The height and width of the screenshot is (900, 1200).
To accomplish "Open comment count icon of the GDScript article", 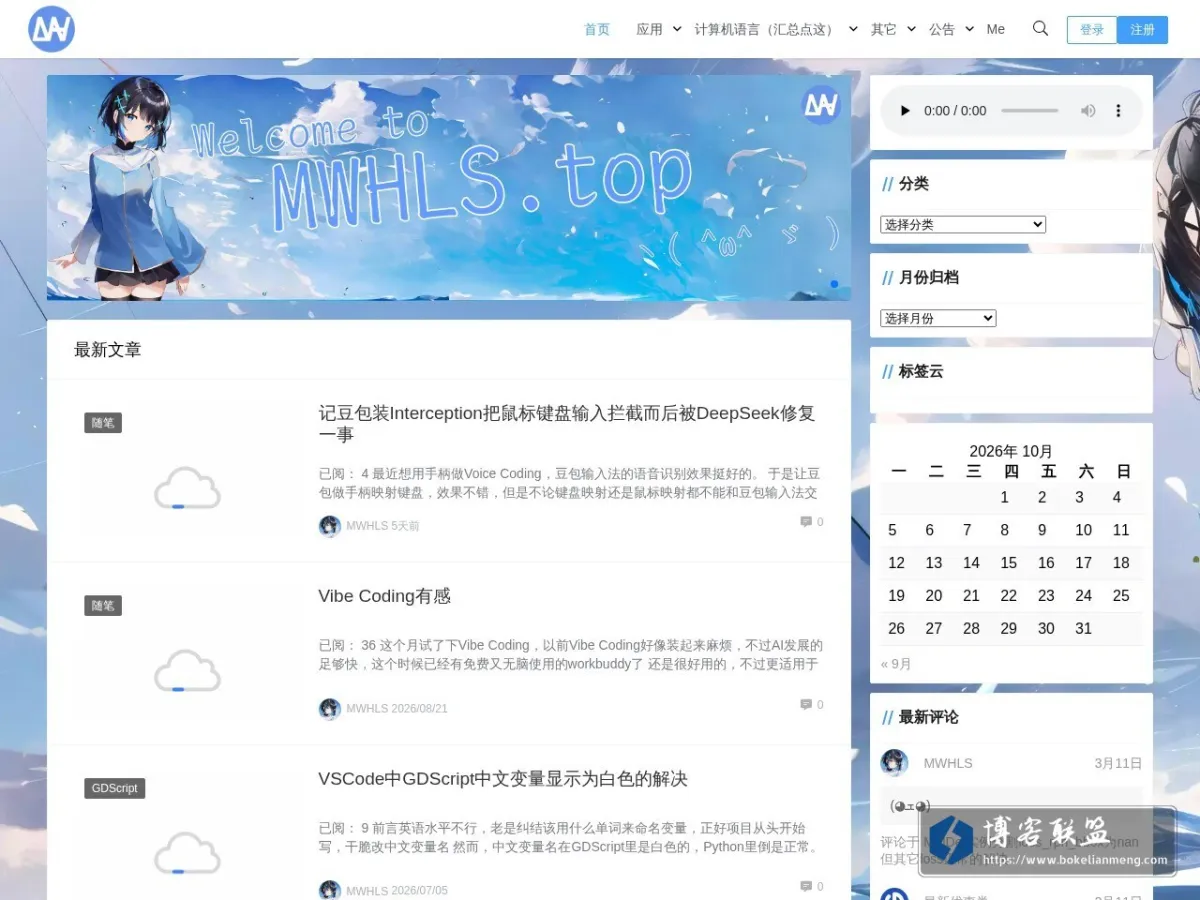I will 806,887.
